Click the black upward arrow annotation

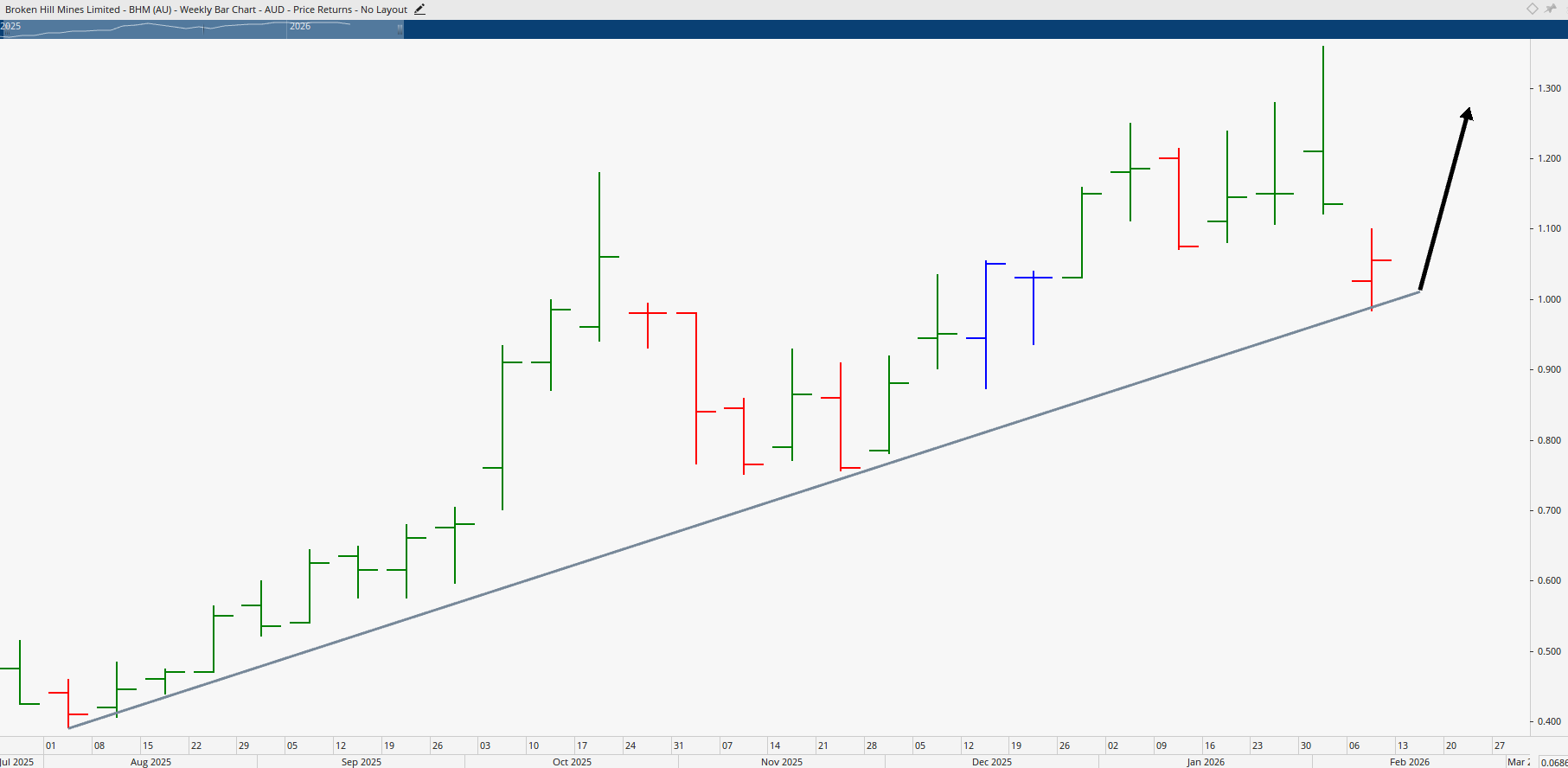(1444, 199)
